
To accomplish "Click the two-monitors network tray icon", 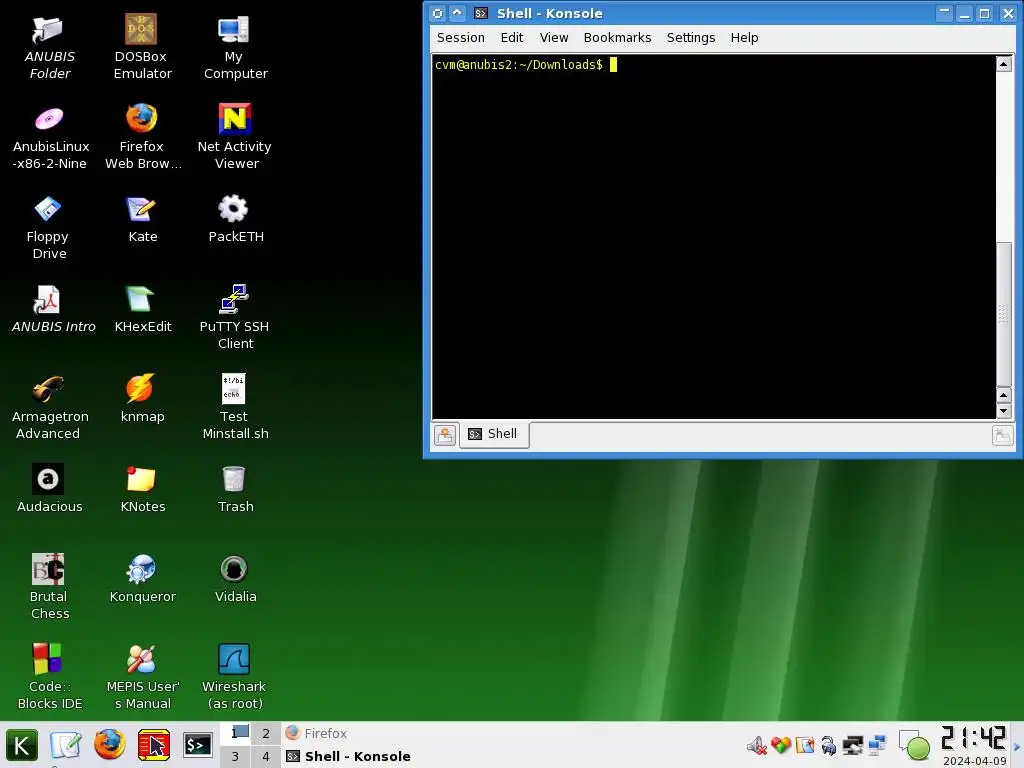I will [877, 745].
